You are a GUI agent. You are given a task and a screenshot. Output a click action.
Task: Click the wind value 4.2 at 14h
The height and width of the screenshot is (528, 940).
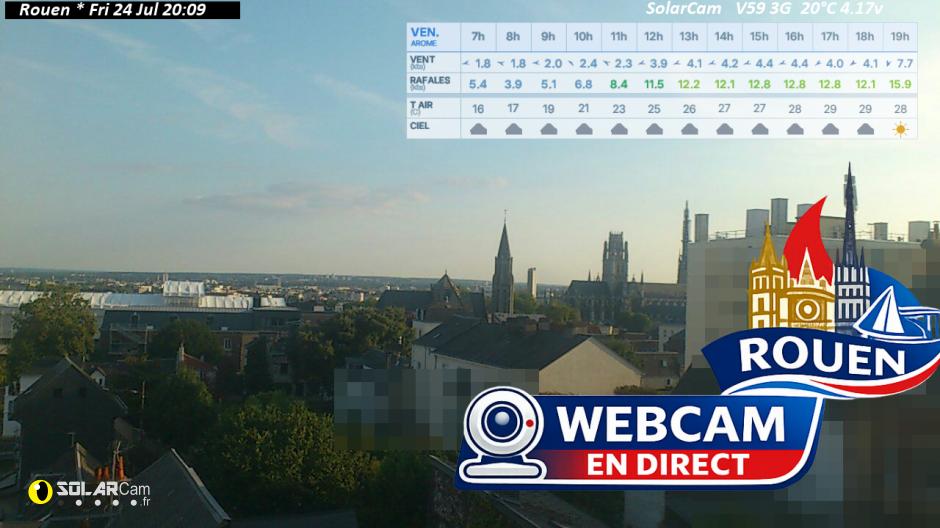coord(730,63)
